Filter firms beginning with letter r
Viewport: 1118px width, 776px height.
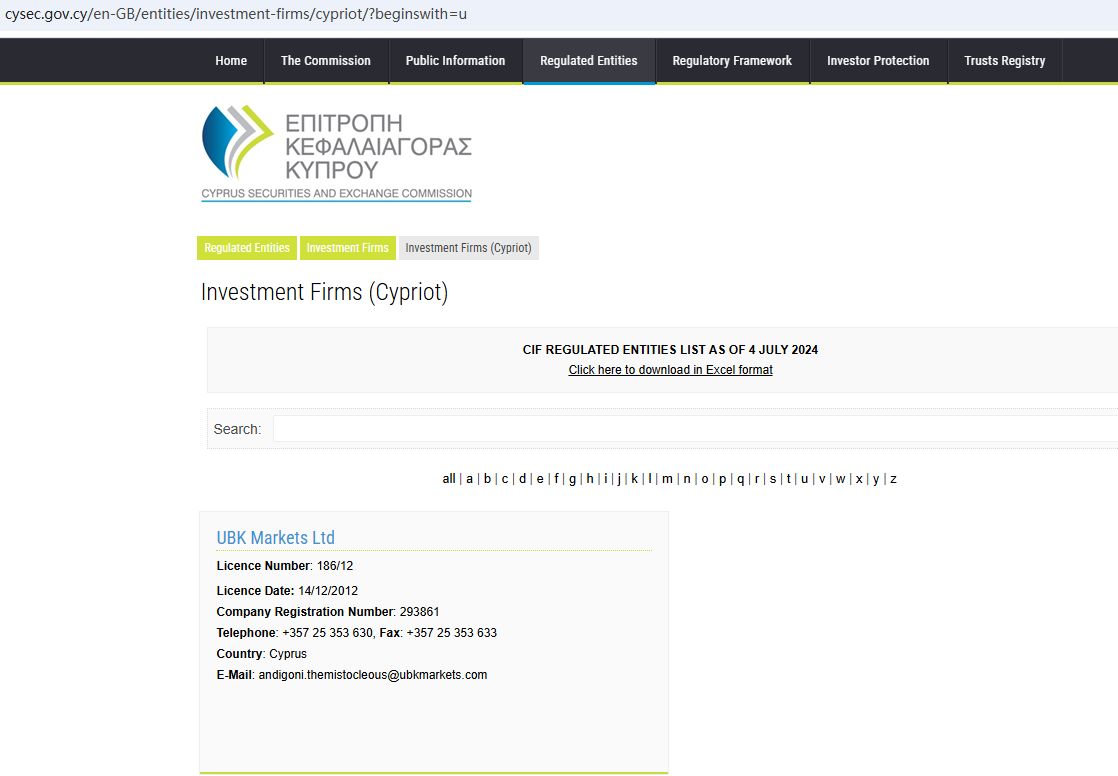(757, 479)
